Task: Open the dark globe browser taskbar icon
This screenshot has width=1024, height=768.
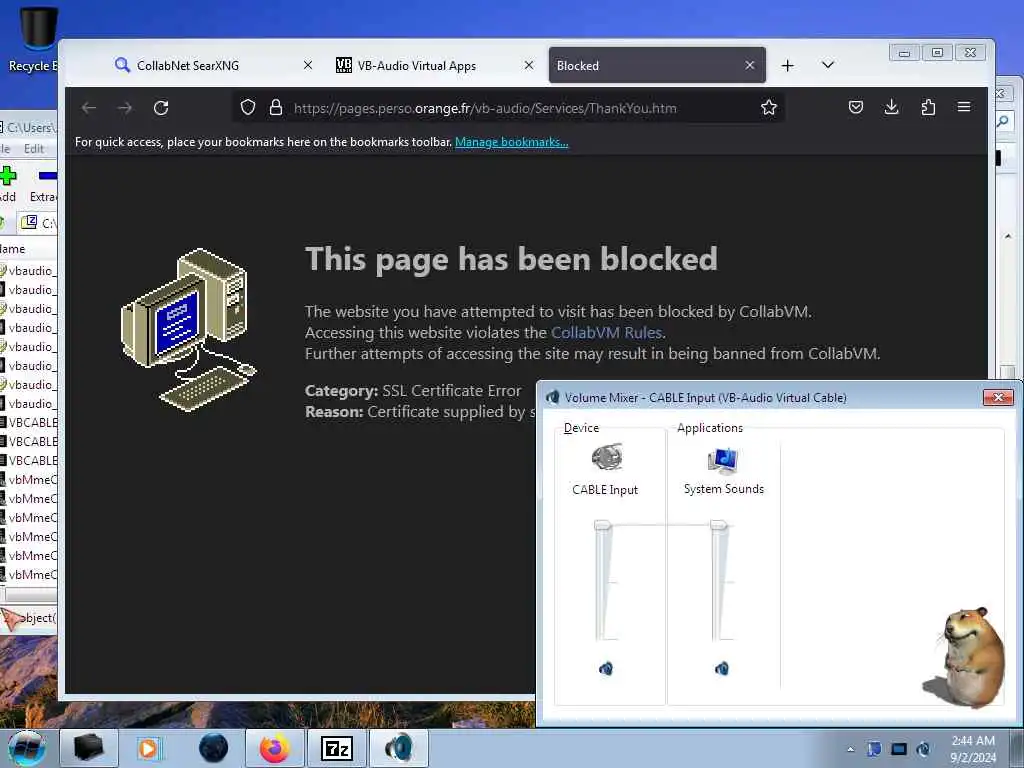Action: pyautogui.click(x=214, y=748)
